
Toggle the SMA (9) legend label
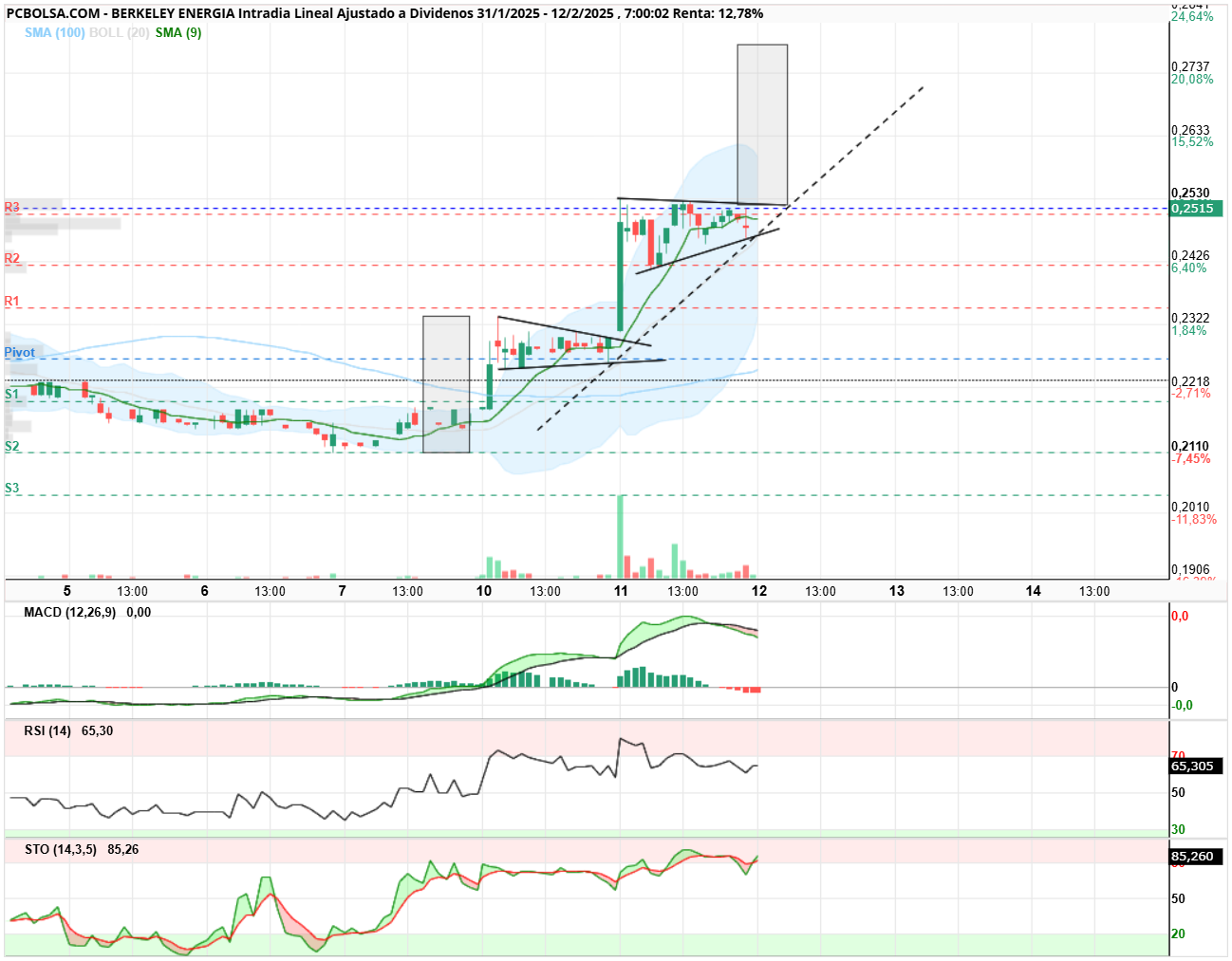pyautogui.click(x=178, y=32)
